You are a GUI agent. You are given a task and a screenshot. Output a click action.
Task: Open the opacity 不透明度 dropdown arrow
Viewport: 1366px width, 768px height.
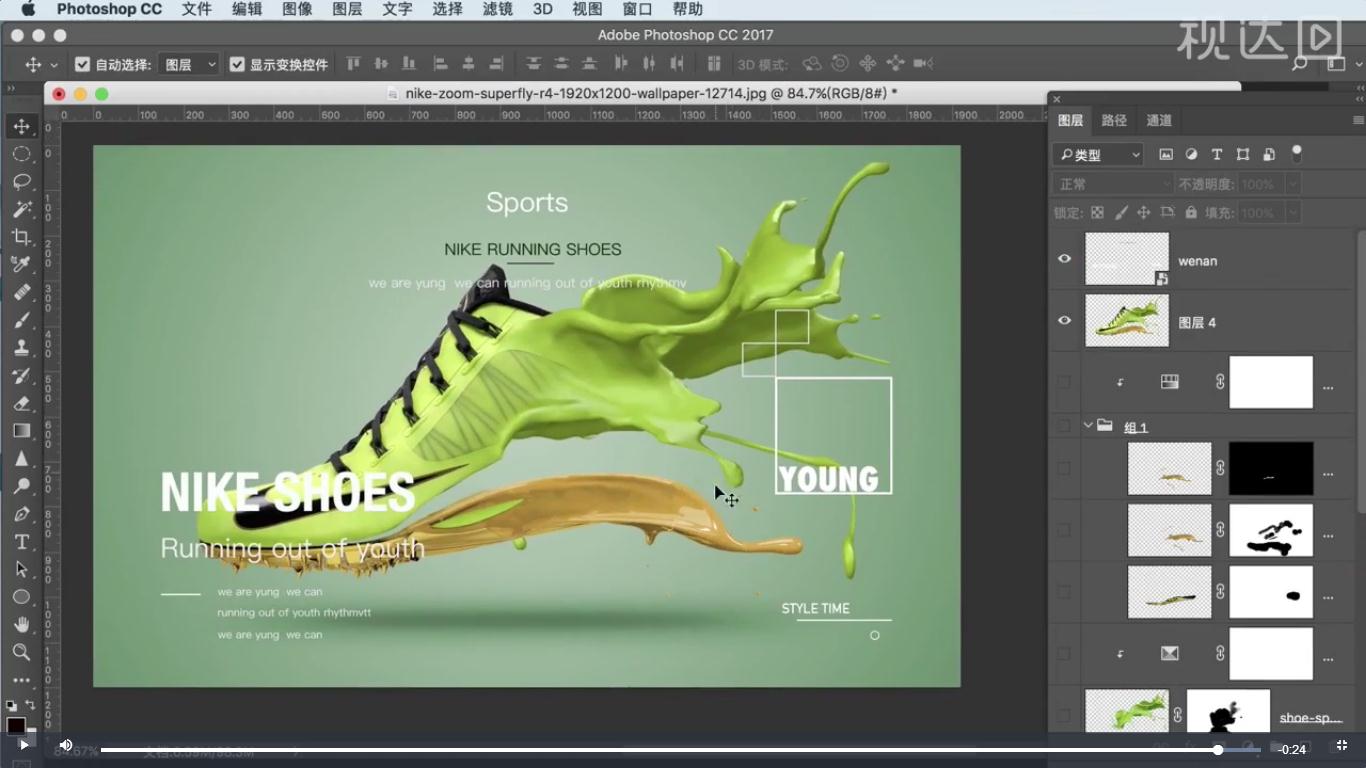1292,184
